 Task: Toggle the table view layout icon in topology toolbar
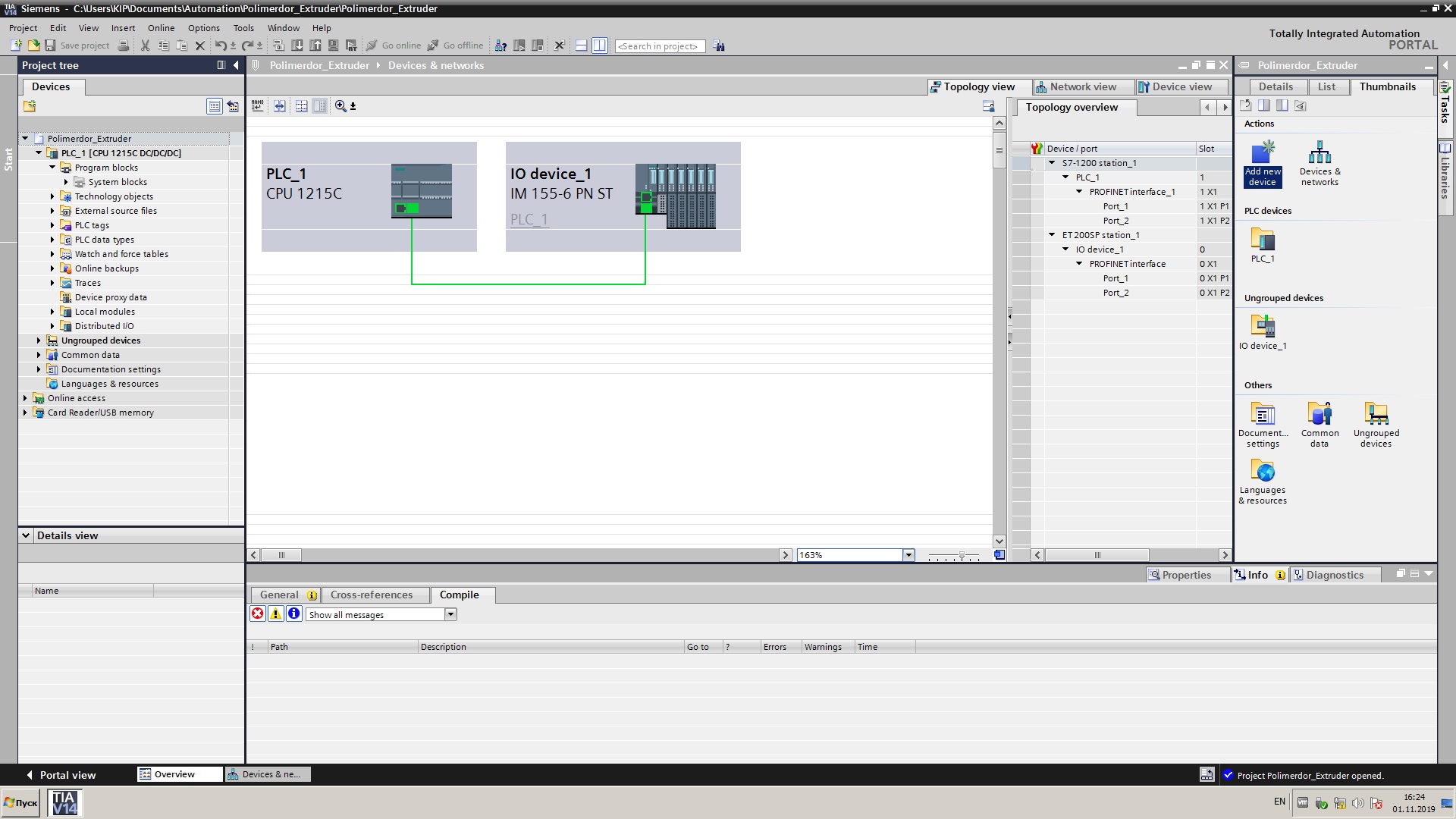pyautogui.click(x=319, y=106)
